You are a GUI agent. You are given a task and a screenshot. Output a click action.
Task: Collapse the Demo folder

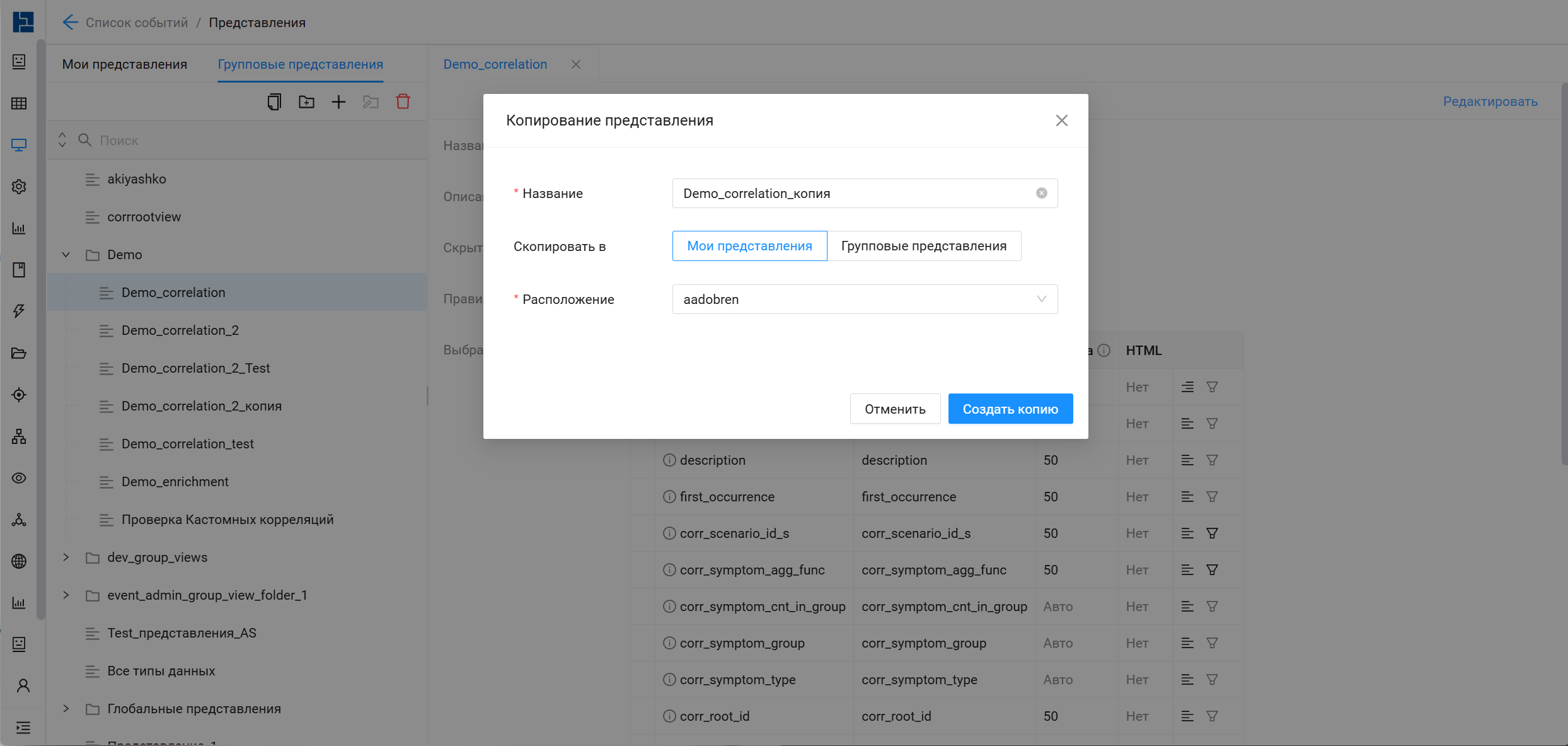66,255
